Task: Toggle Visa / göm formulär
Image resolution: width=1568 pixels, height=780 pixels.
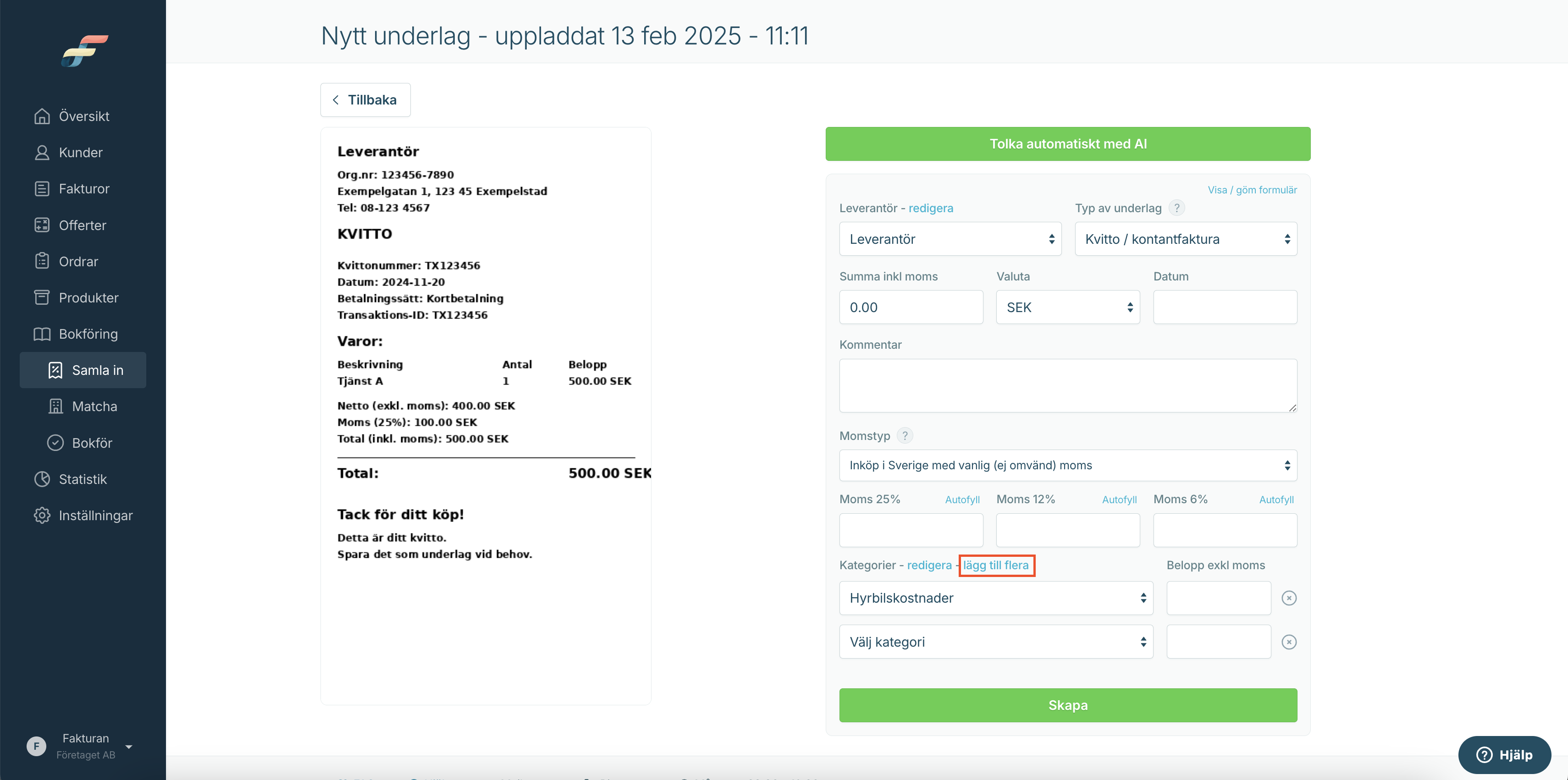Action: (1252, 190)
